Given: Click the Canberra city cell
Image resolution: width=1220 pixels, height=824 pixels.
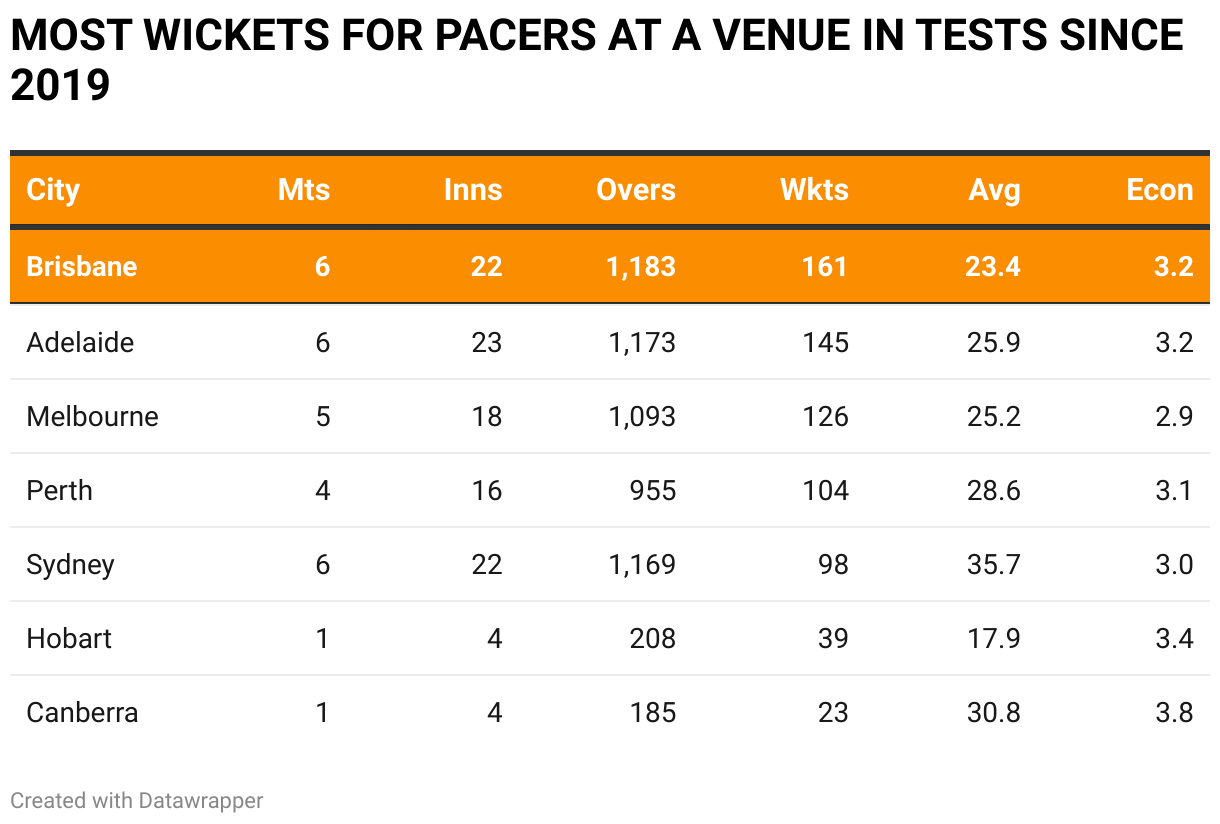Looking at the screenshot, I should [x=82, y=713].
